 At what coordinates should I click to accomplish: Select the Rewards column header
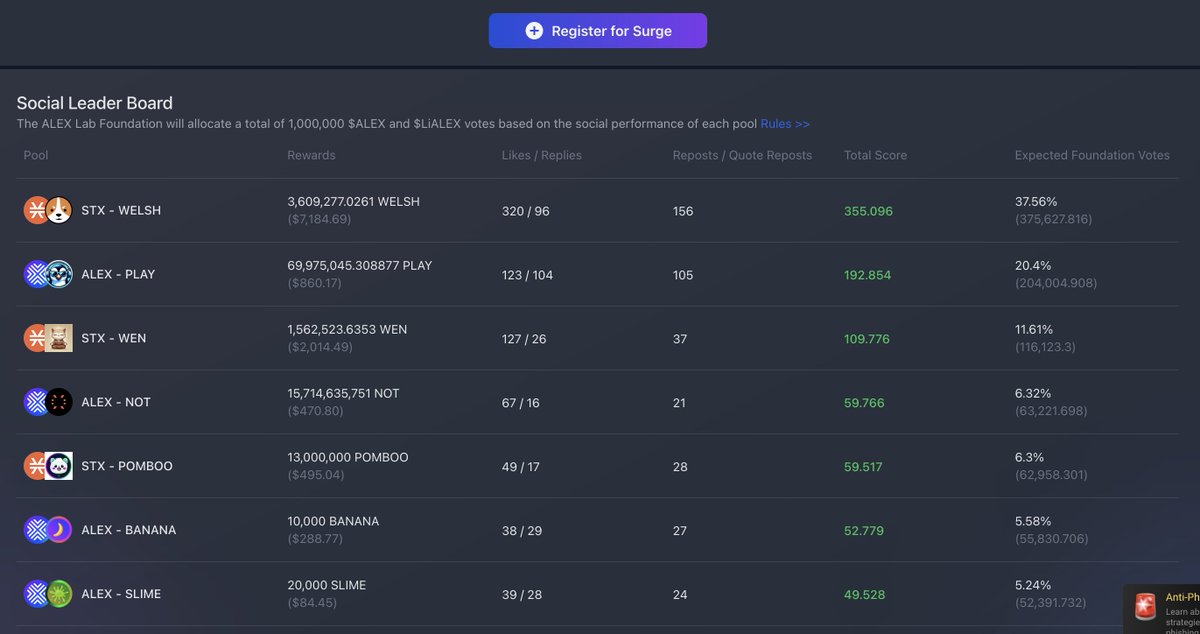[x=311, y=155]
